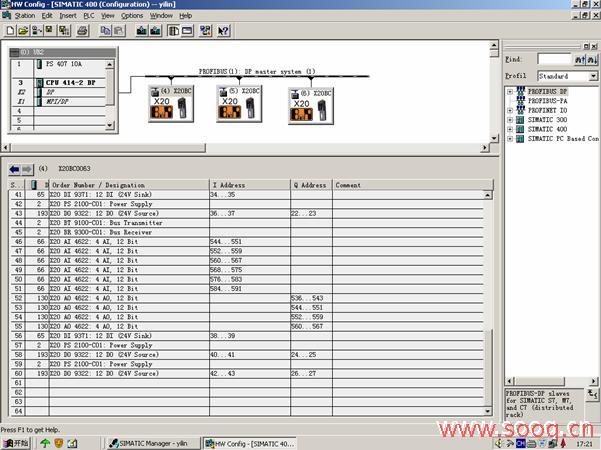The height and width of the screenshot is (450, 601).
Task: Click the Download to module icon
Action: pyautogui.click(x=141, y=31)
